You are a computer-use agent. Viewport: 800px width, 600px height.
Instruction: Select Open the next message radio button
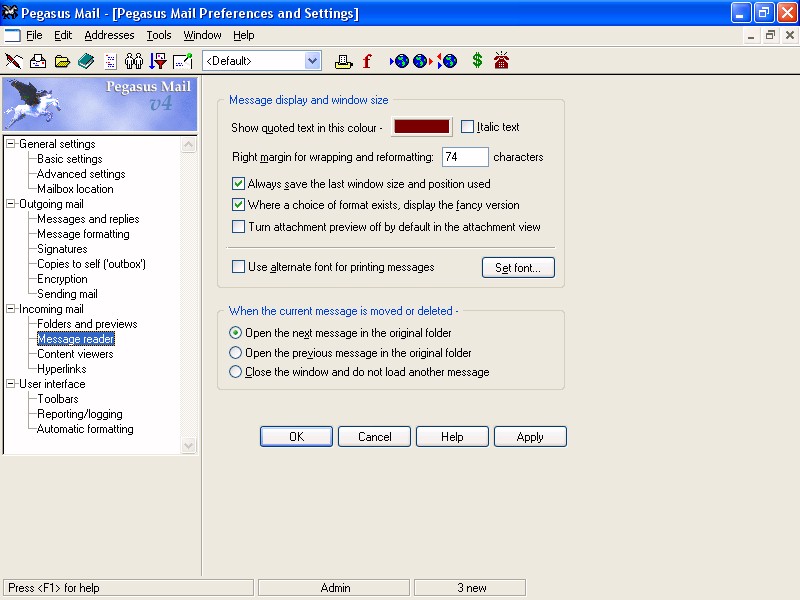(235, 333)
